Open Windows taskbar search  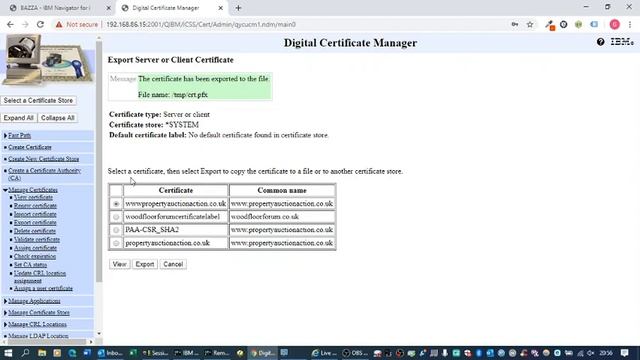coord(25,353)
